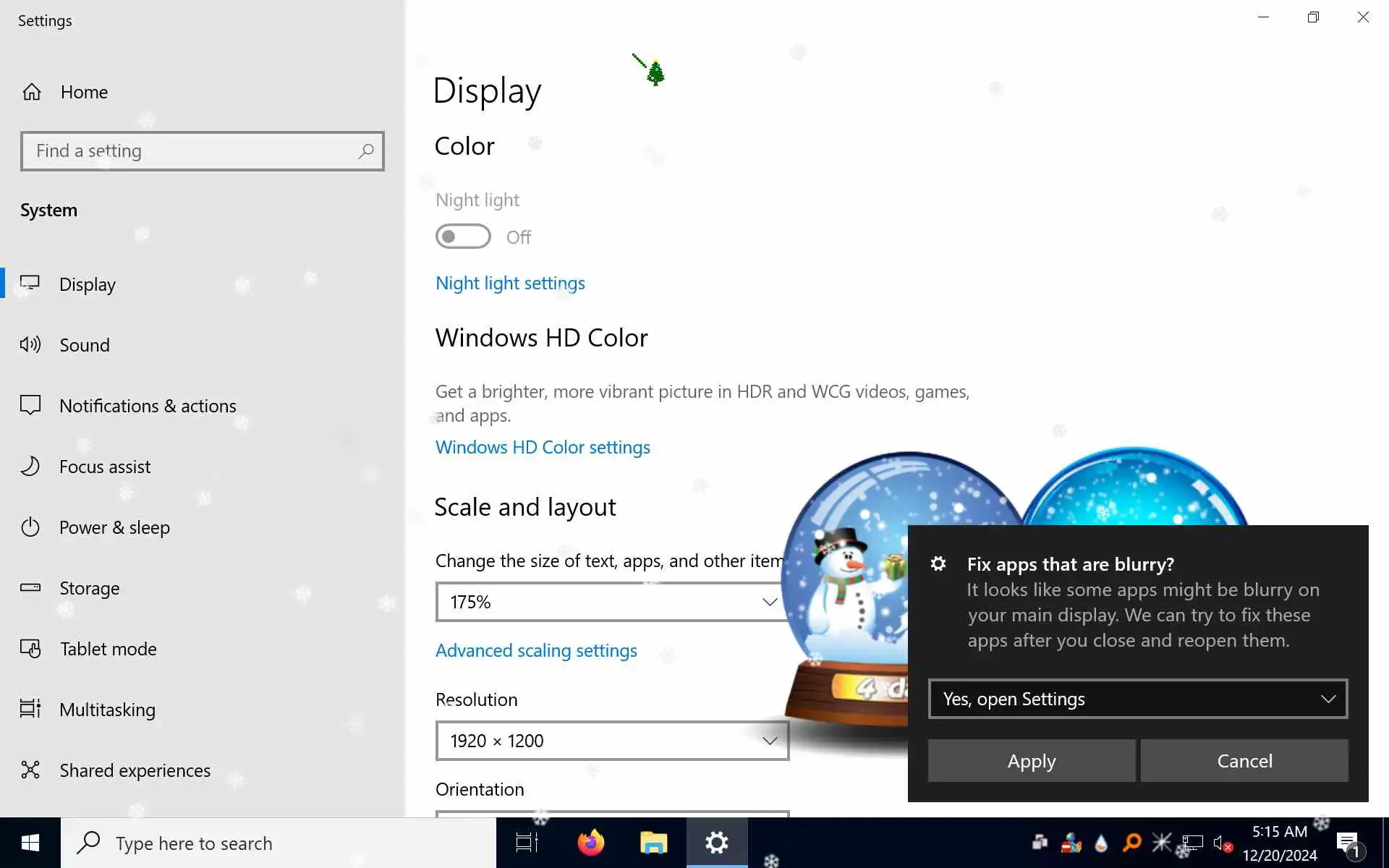Click the Storage drive icon
This screenshot has width=1389, height=868.
click(x=30, y=587)
